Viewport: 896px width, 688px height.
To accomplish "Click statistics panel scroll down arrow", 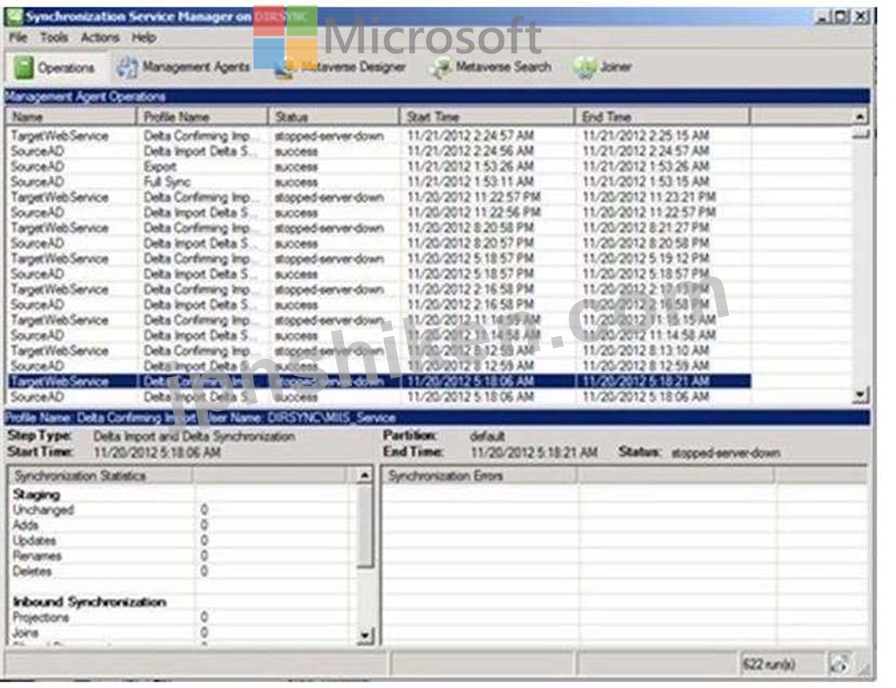I will tap(365, 635).
